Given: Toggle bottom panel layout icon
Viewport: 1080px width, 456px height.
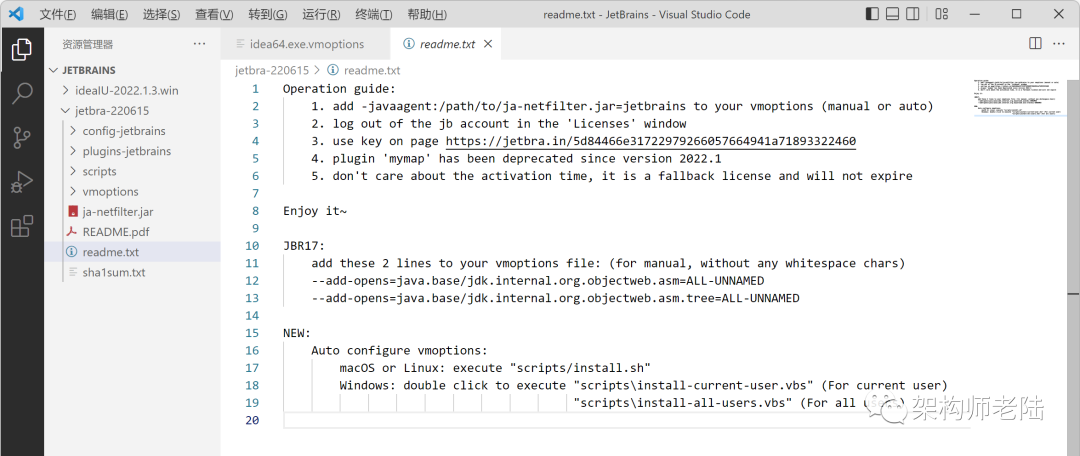Looking at the screenshot, I should coord(892,14).
